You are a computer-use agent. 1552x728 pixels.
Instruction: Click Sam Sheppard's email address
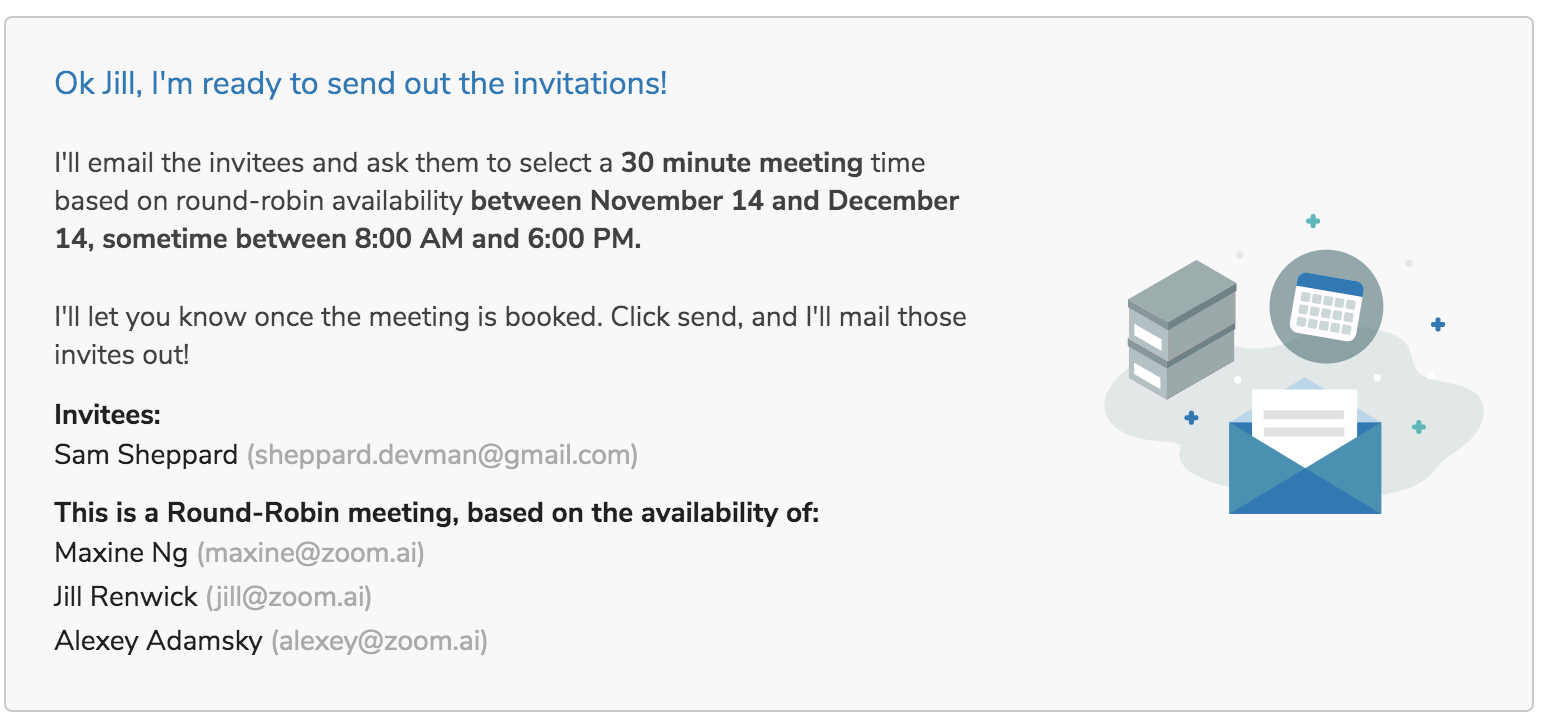[442, 455]
